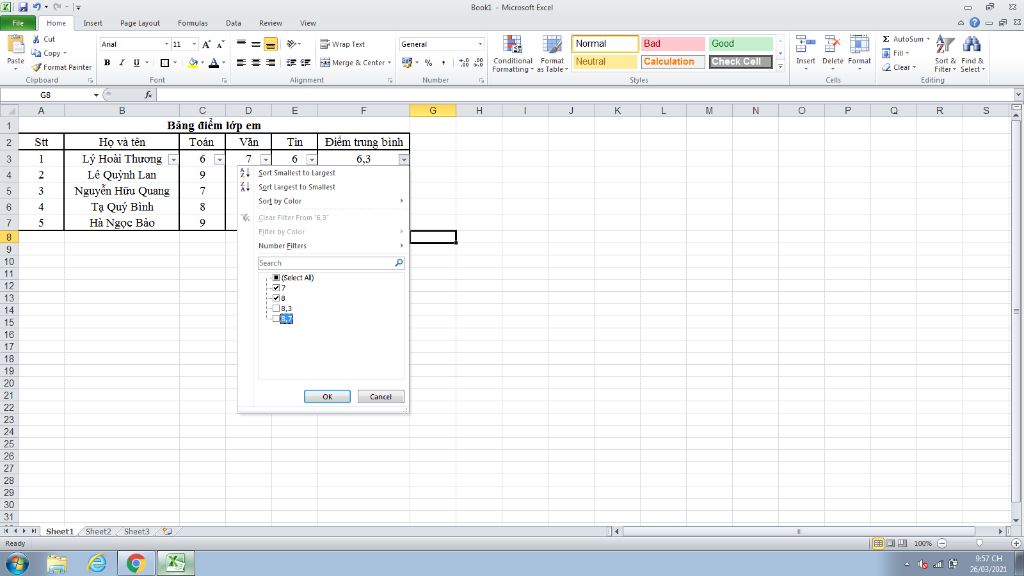Click the Format Painter brush icon
The height and width of the screenshot is (576, 1024).
click(37, 67)
